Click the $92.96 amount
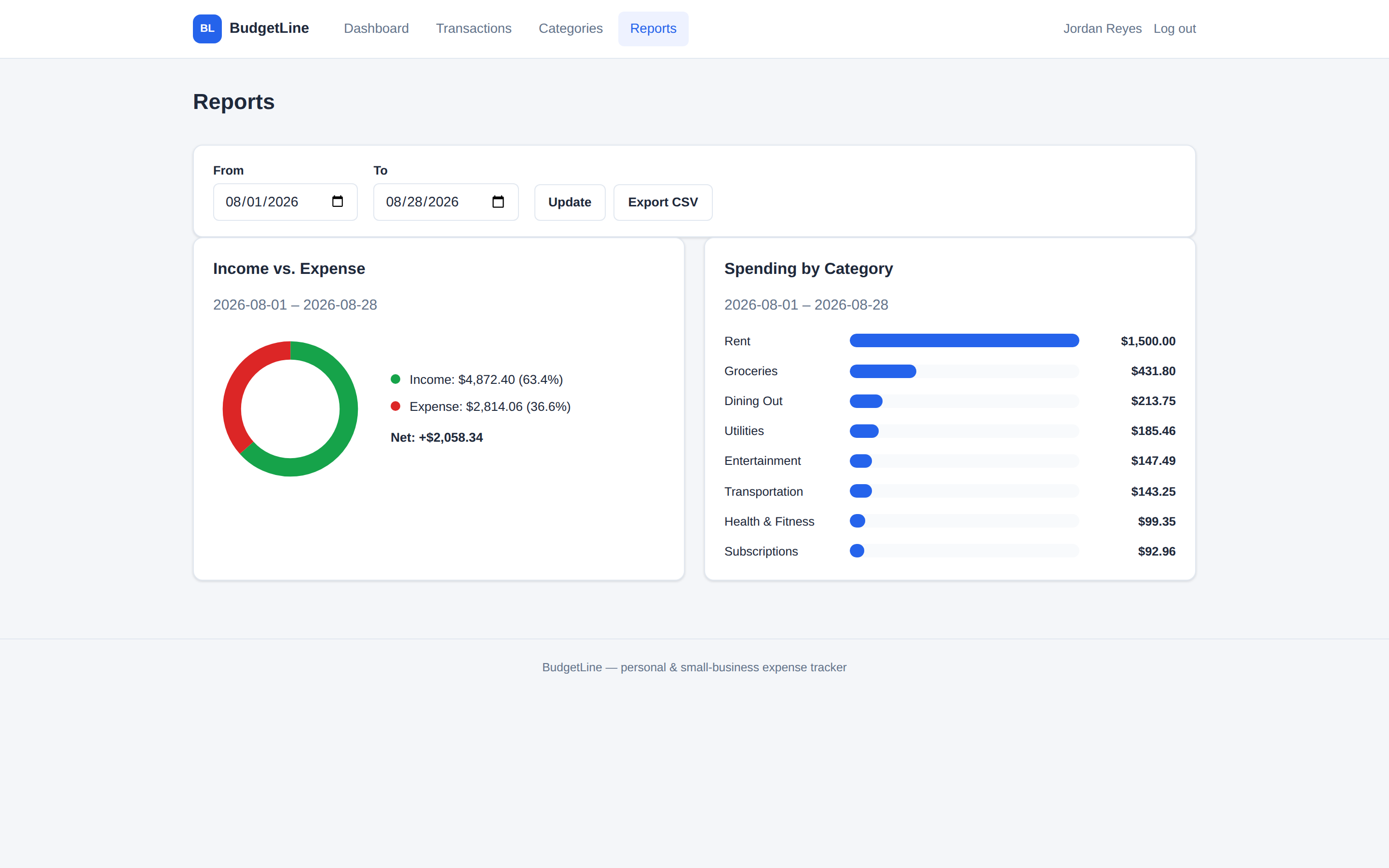The image size is (1389, 868). click(x=1157, y=551)
